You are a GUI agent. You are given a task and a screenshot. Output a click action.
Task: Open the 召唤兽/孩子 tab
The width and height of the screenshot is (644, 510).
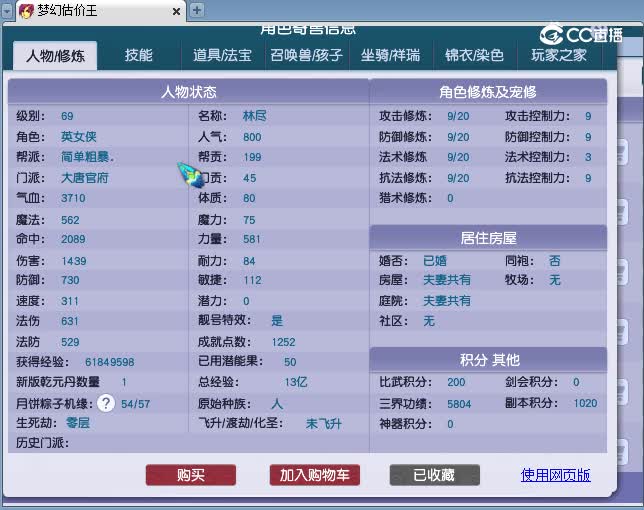point(306,55)
